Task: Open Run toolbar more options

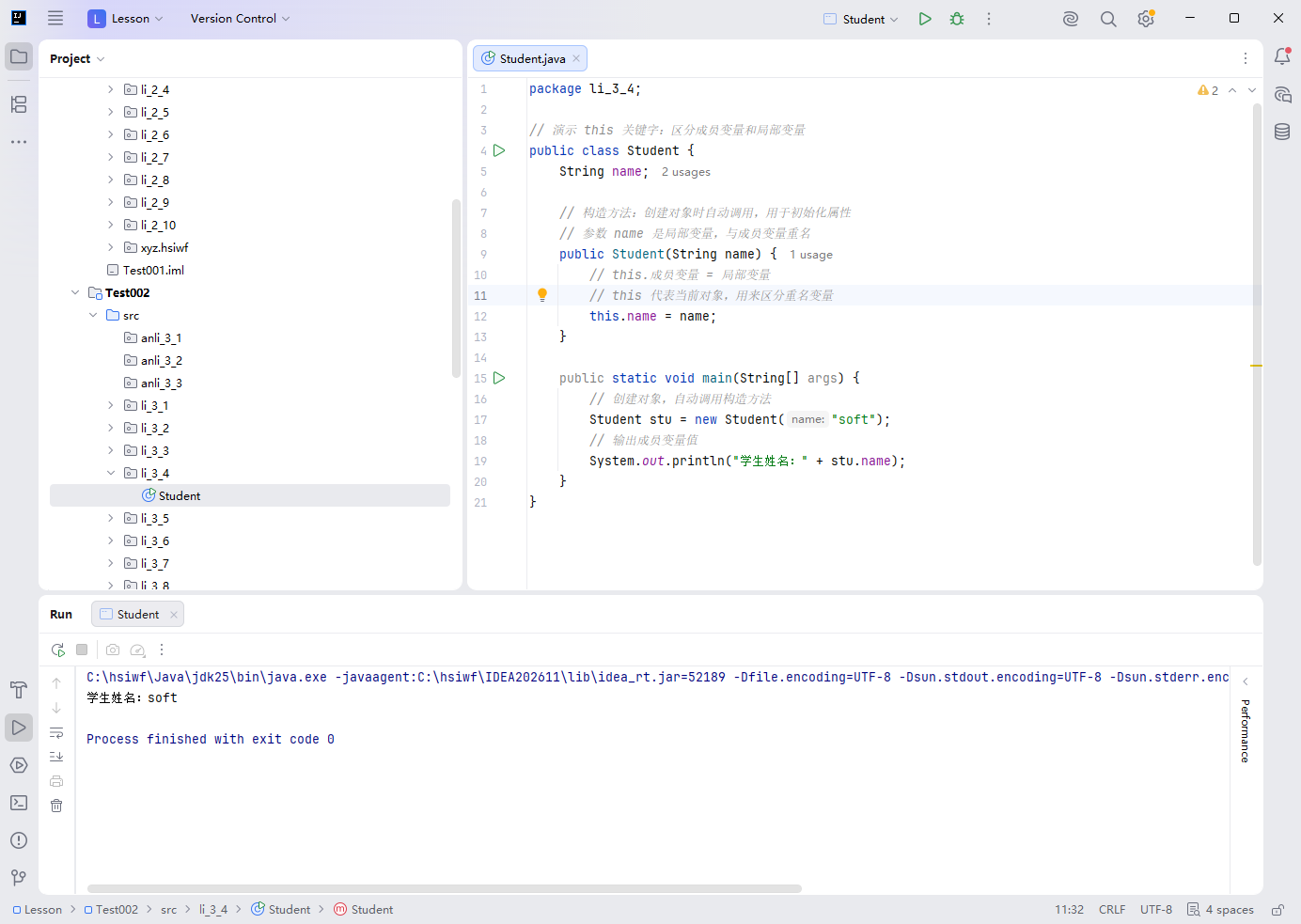Action: (162, 650)
